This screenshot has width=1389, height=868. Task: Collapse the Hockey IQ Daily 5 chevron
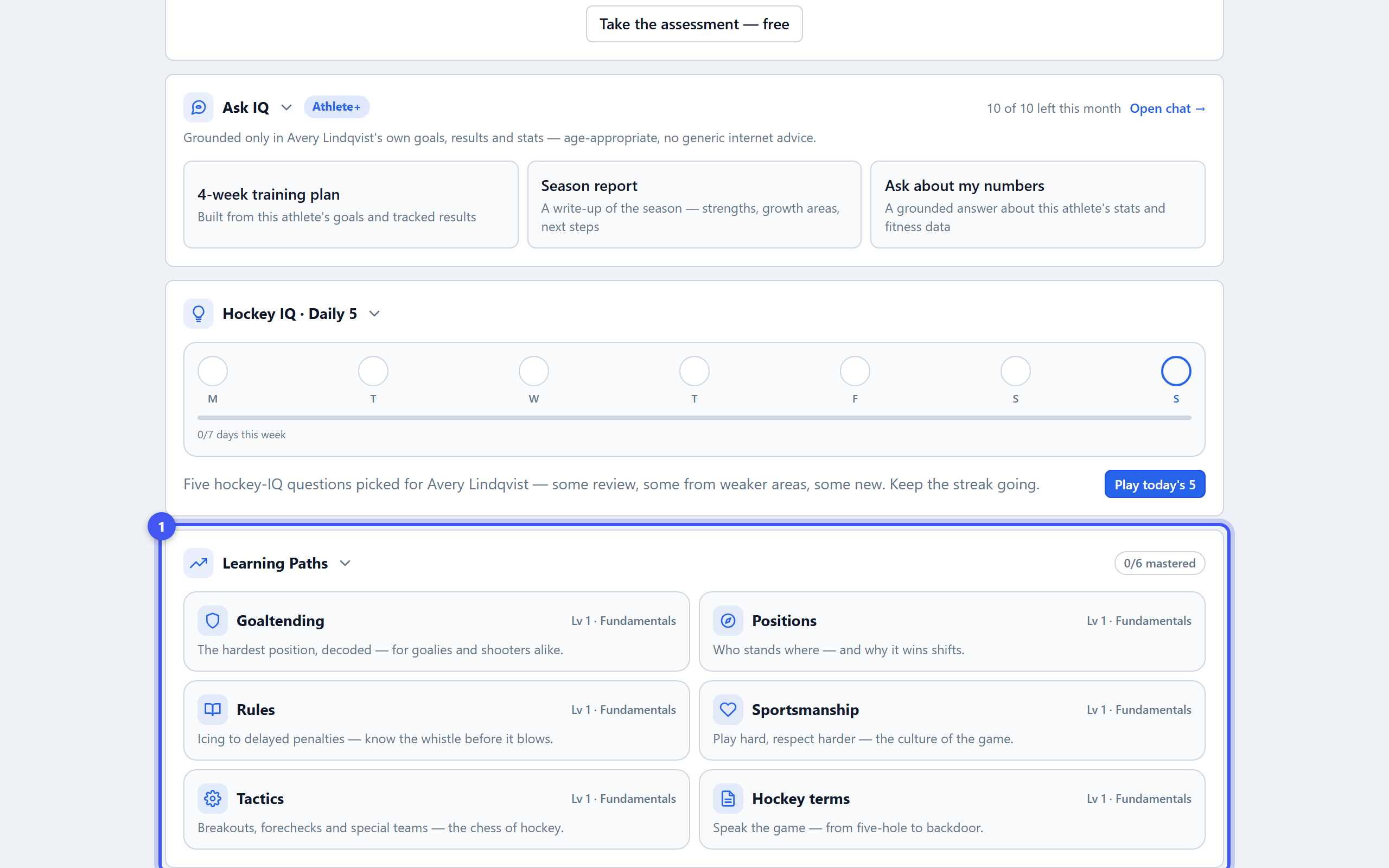[x=374, y=314]
